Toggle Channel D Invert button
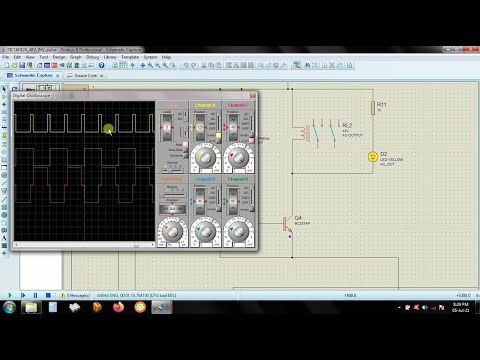The height and width of the screenshot is (360, 480). [x=252, y=209]
